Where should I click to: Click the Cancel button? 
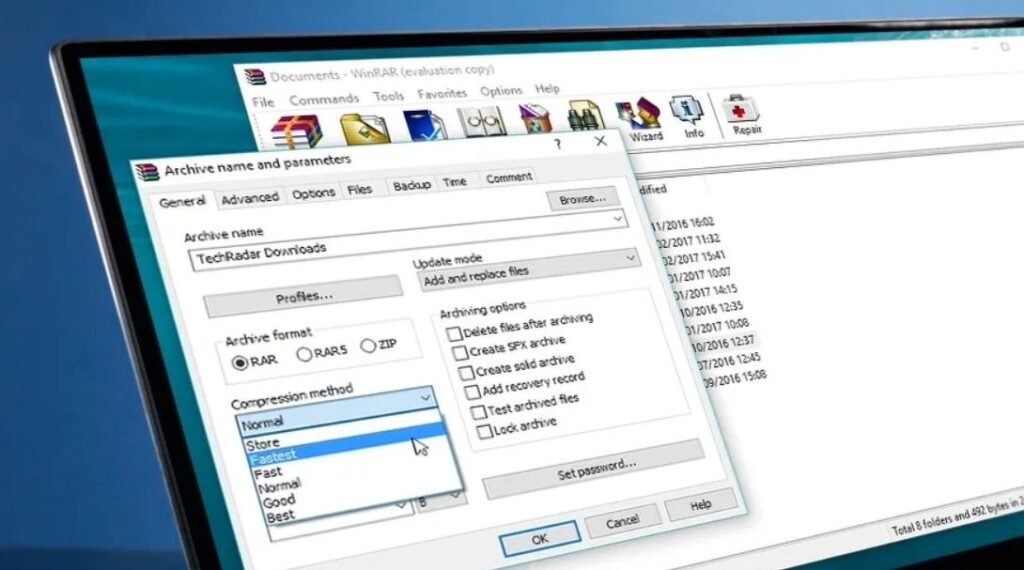(x=622, y=521)
